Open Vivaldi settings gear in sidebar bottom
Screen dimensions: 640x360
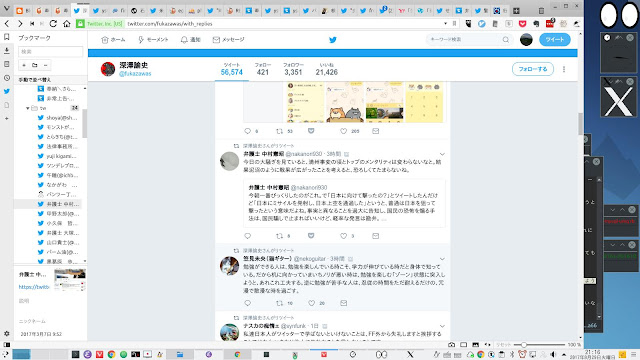(x=7, y=333)
